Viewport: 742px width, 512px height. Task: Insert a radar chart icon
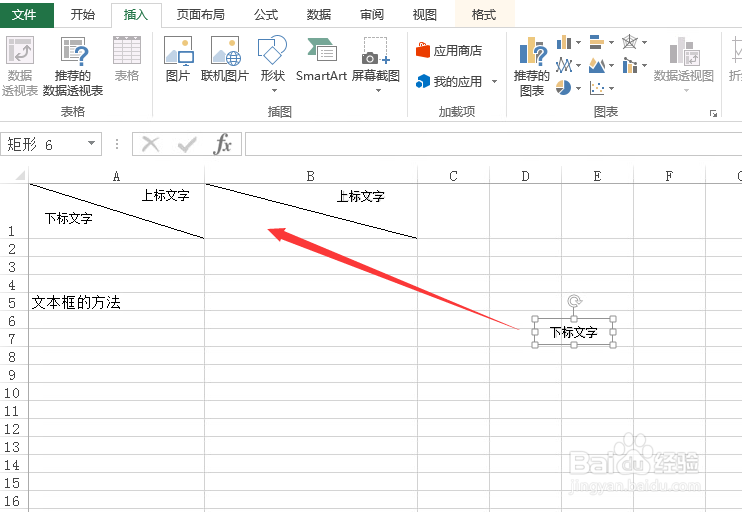(630, 42)
